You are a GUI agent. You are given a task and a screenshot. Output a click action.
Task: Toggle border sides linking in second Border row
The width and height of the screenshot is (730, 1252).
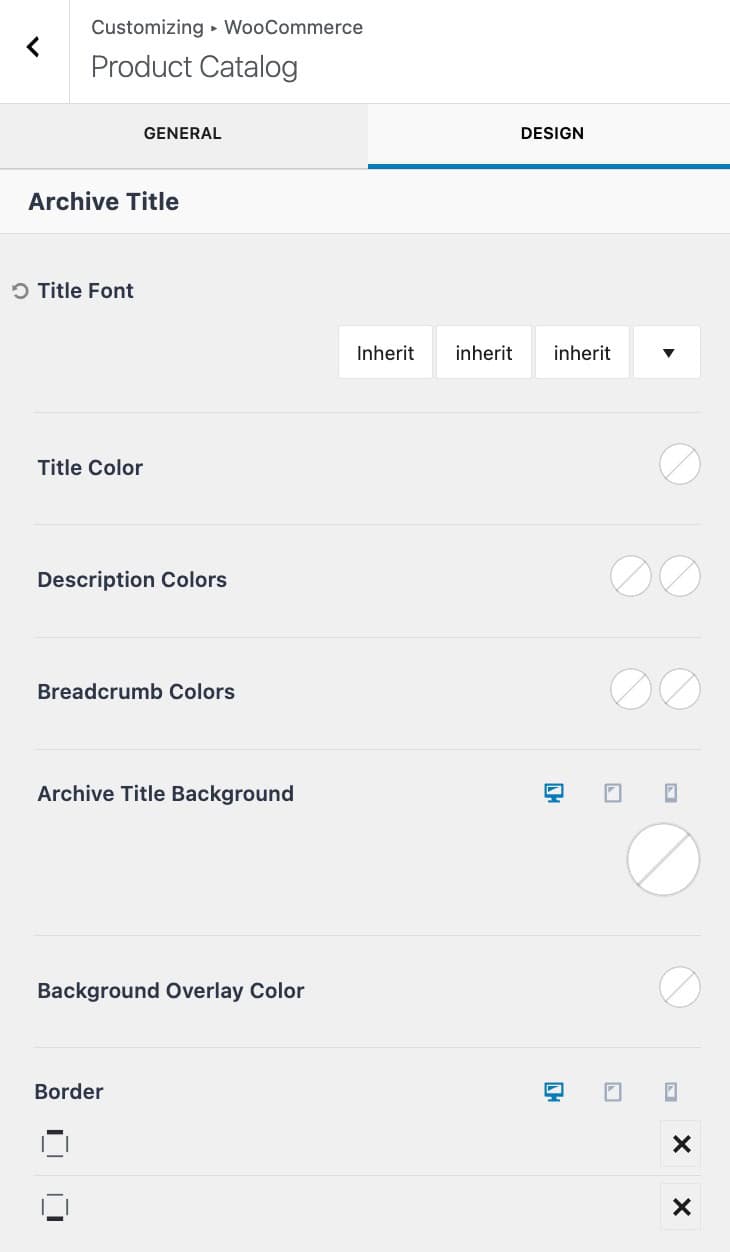(54, 1206)
